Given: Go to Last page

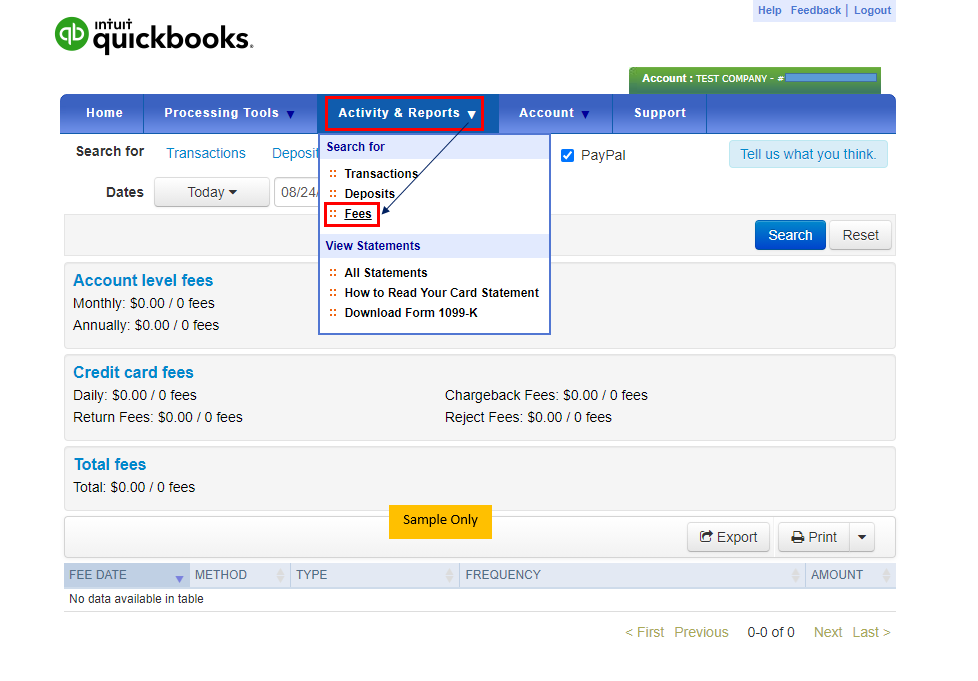Looking at the screenshot, I should click(871, 632).
